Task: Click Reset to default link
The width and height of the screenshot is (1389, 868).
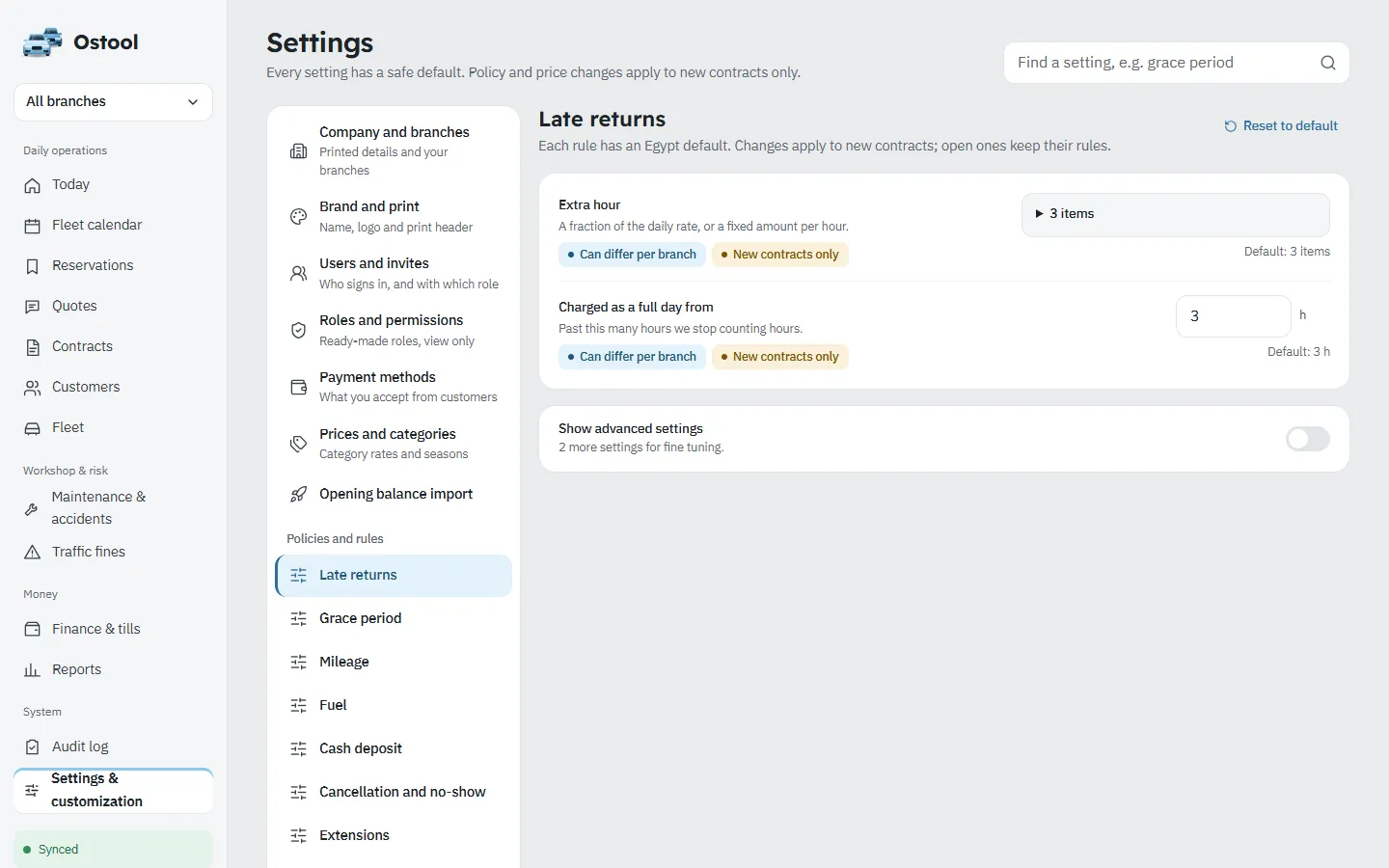Action: 1281,126
